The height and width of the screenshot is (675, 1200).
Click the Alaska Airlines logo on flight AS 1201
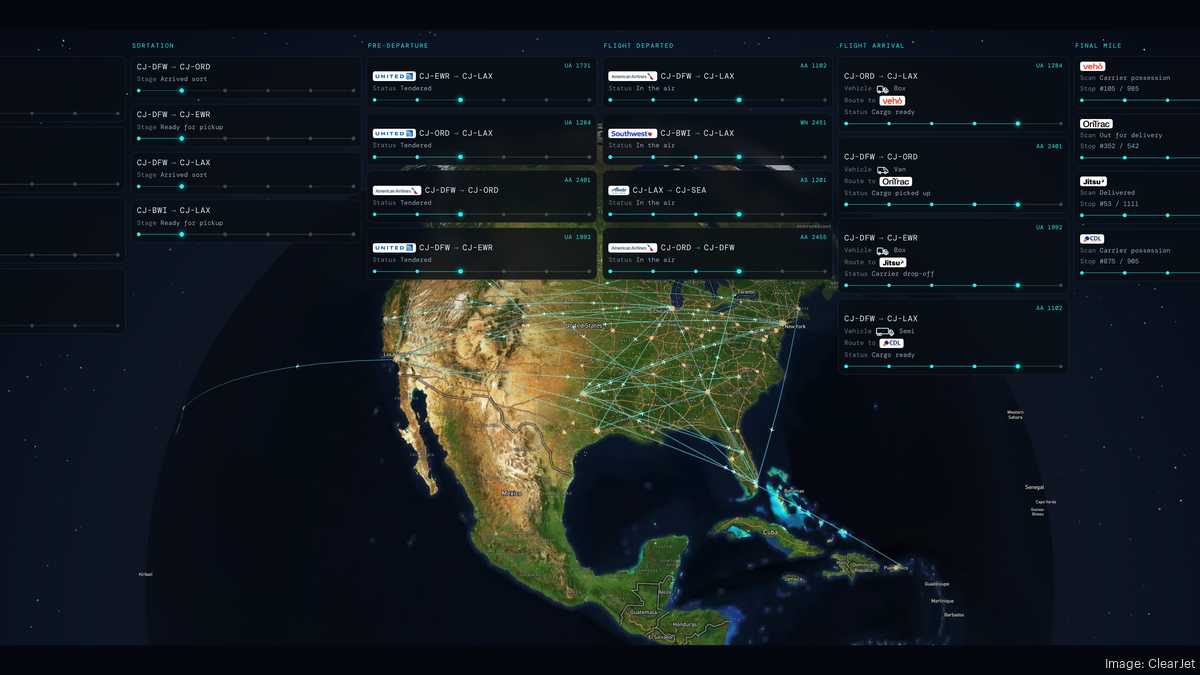pyautogui.click(x=619, y=190)
